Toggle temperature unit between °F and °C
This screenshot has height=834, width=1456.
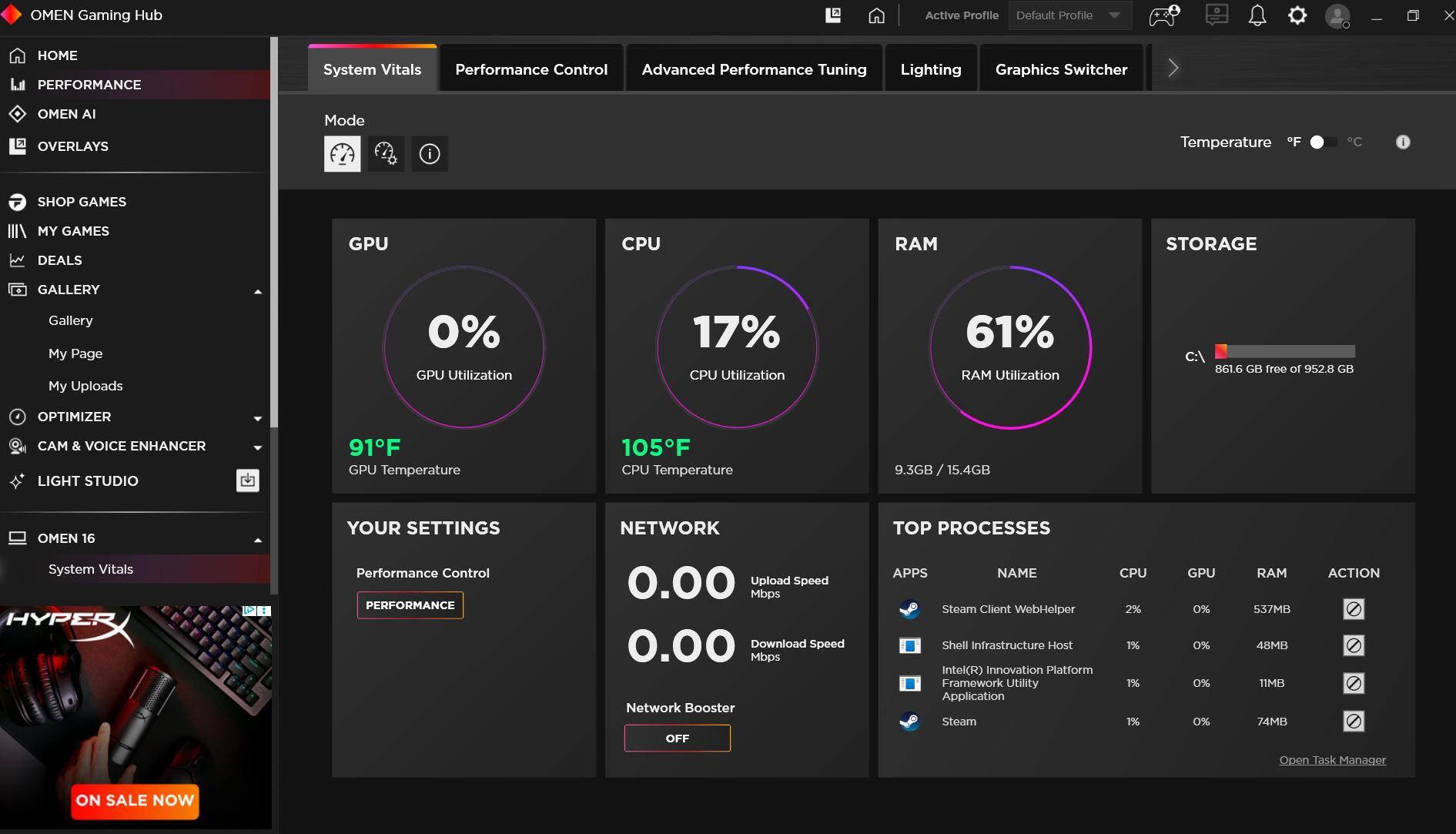click(x=1324, y=142)
